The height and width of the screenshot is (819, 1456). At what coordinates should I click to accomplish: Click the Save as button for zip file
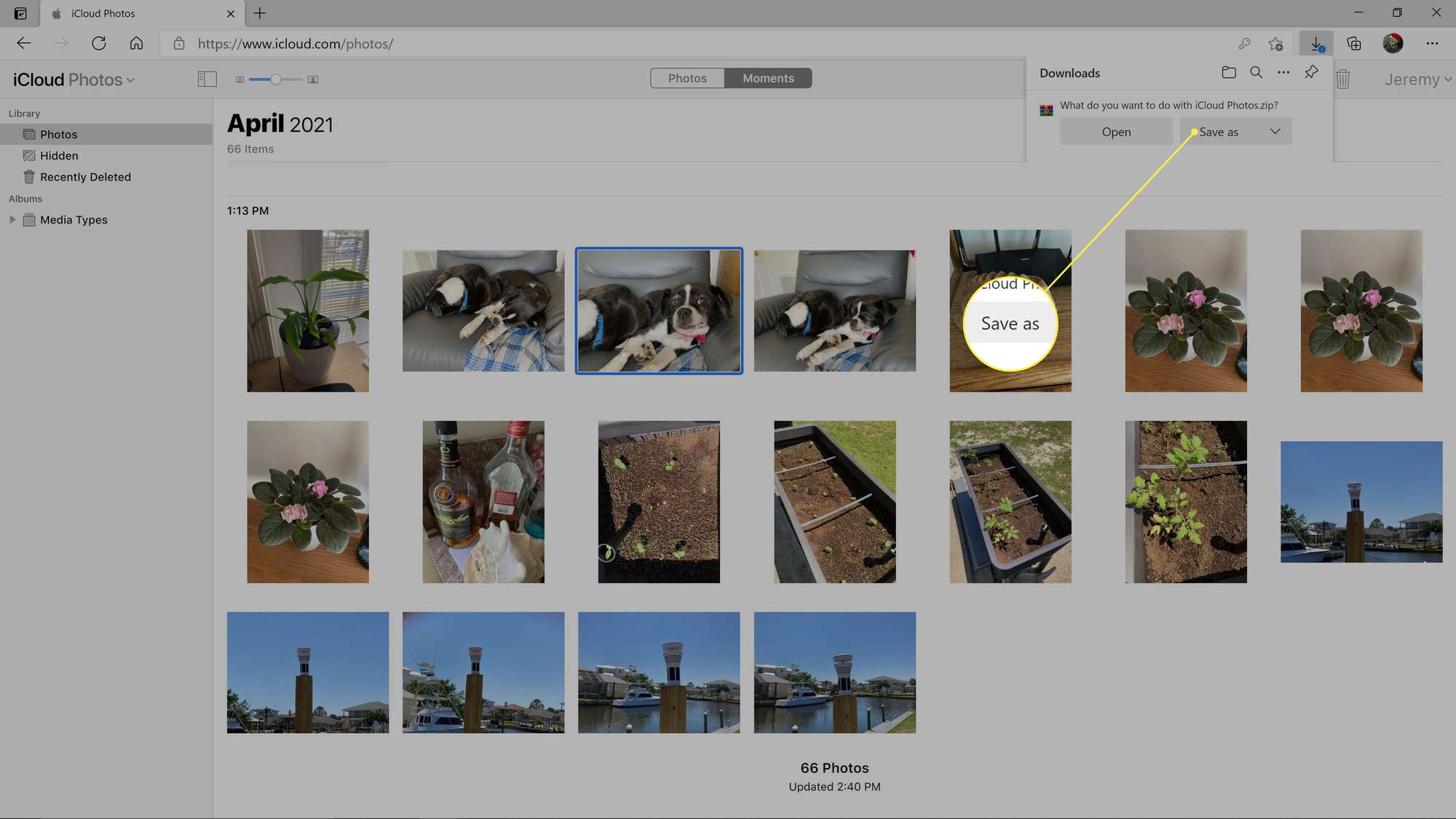pos(1218,131)
